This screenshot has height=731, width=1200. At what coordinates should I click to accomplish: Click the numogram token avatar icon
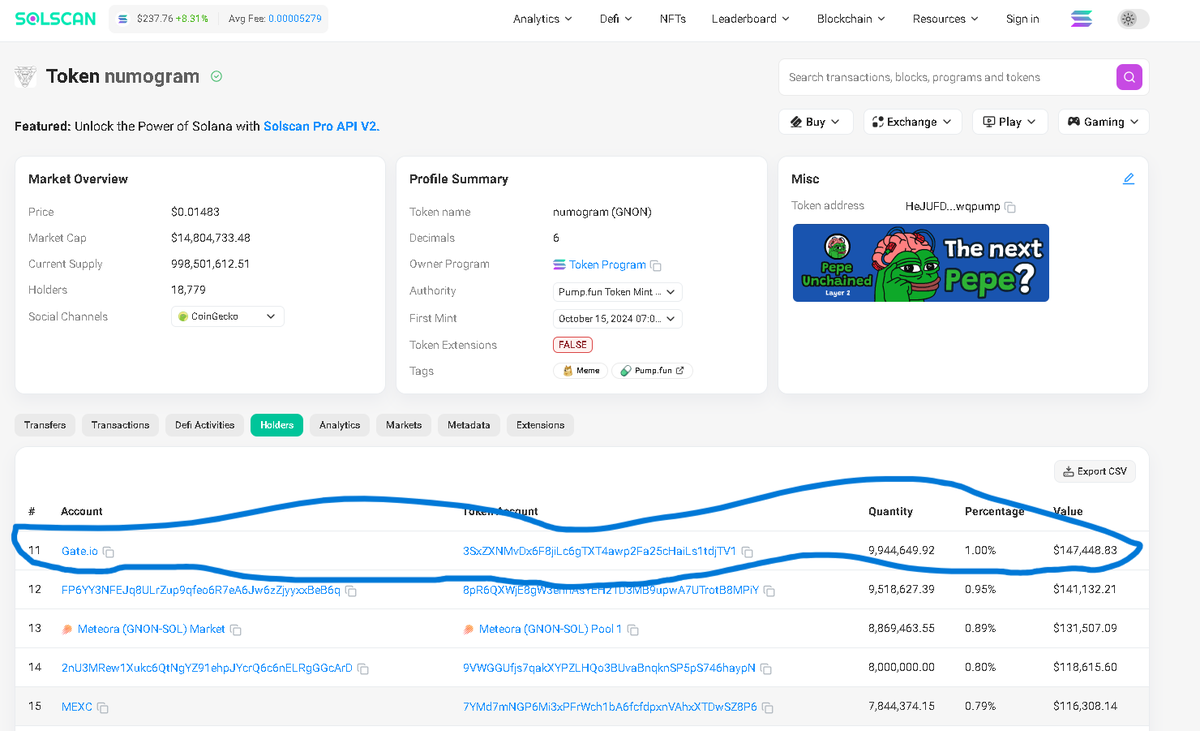pyautogui.click(x=26, y=77)
